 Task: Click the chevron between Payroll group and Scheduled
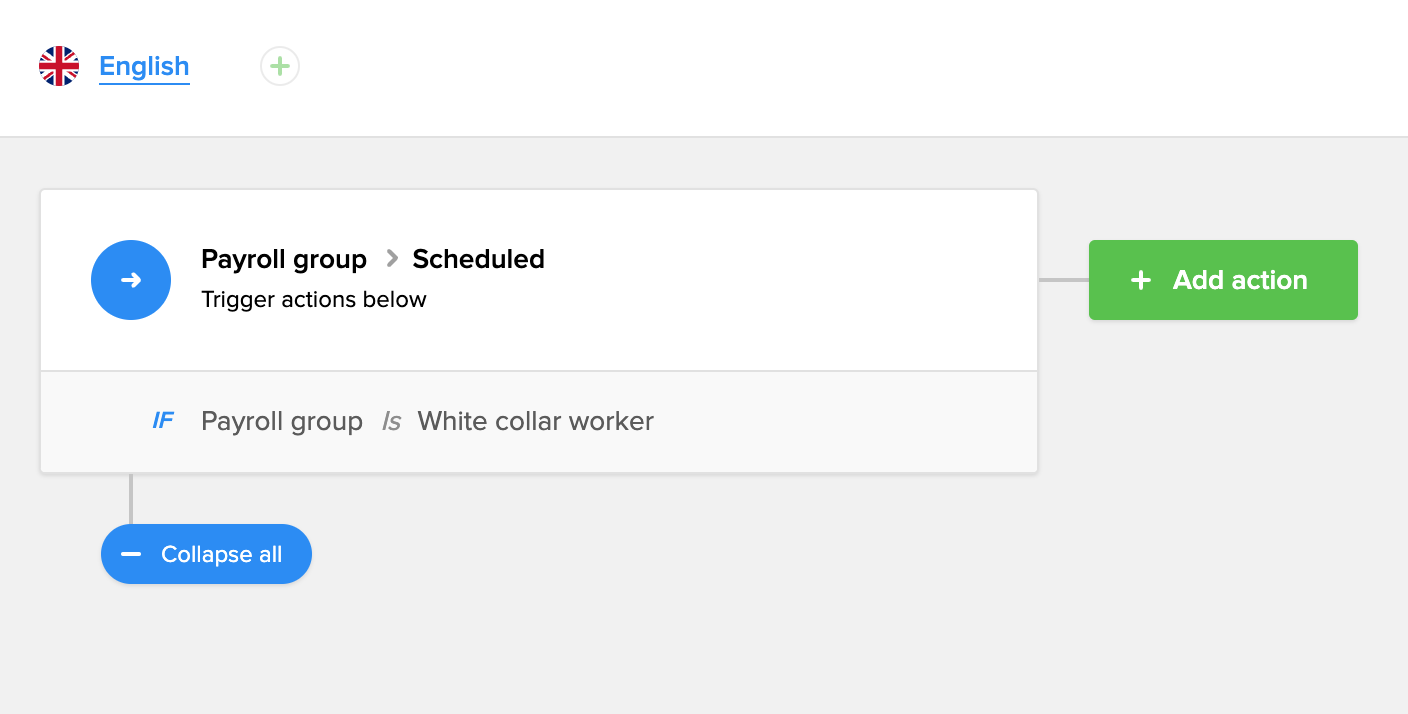(392, 259)
